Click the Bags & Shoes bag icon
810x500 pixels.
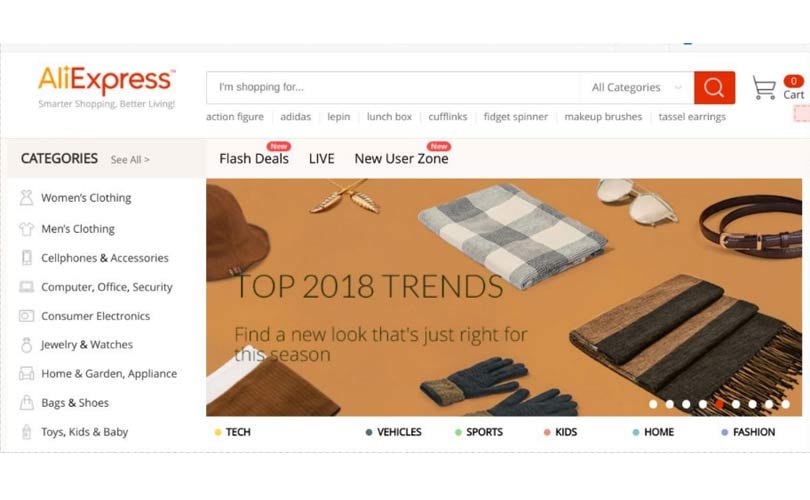(x=26, y=402)
